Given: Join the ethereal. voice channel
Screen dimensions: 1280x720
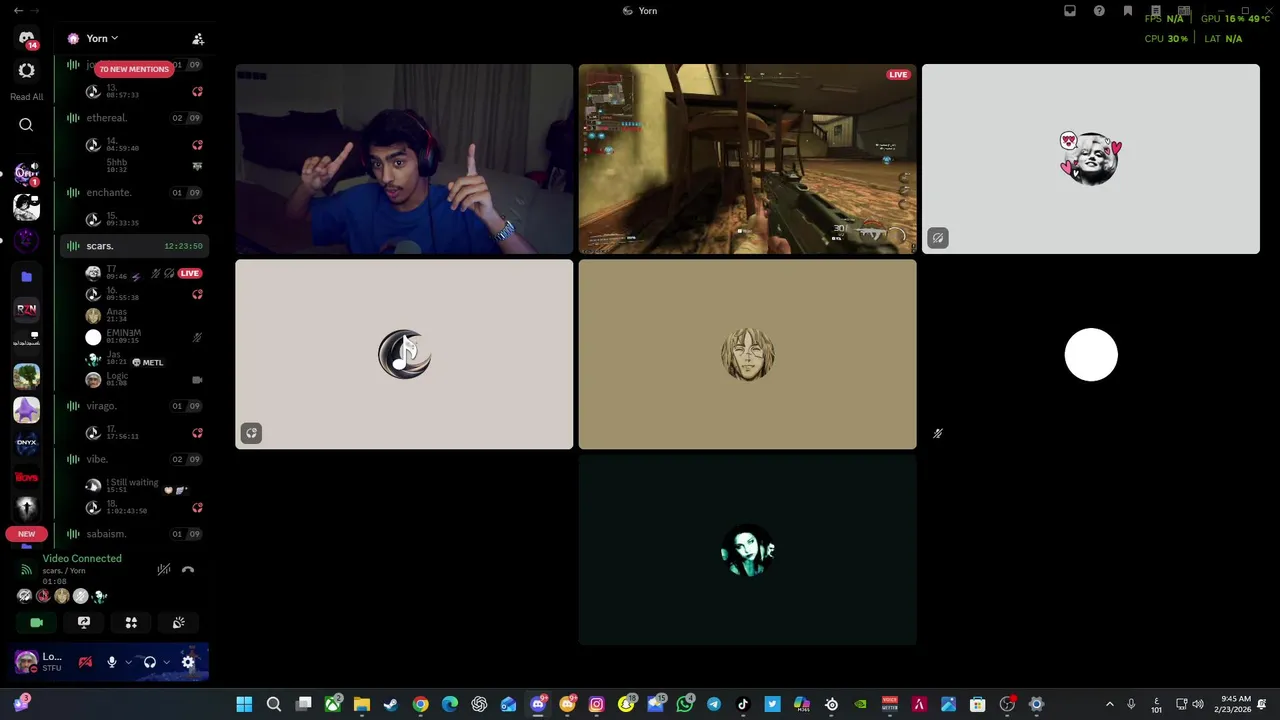Looking at the screenshot, I should (134, 118).
